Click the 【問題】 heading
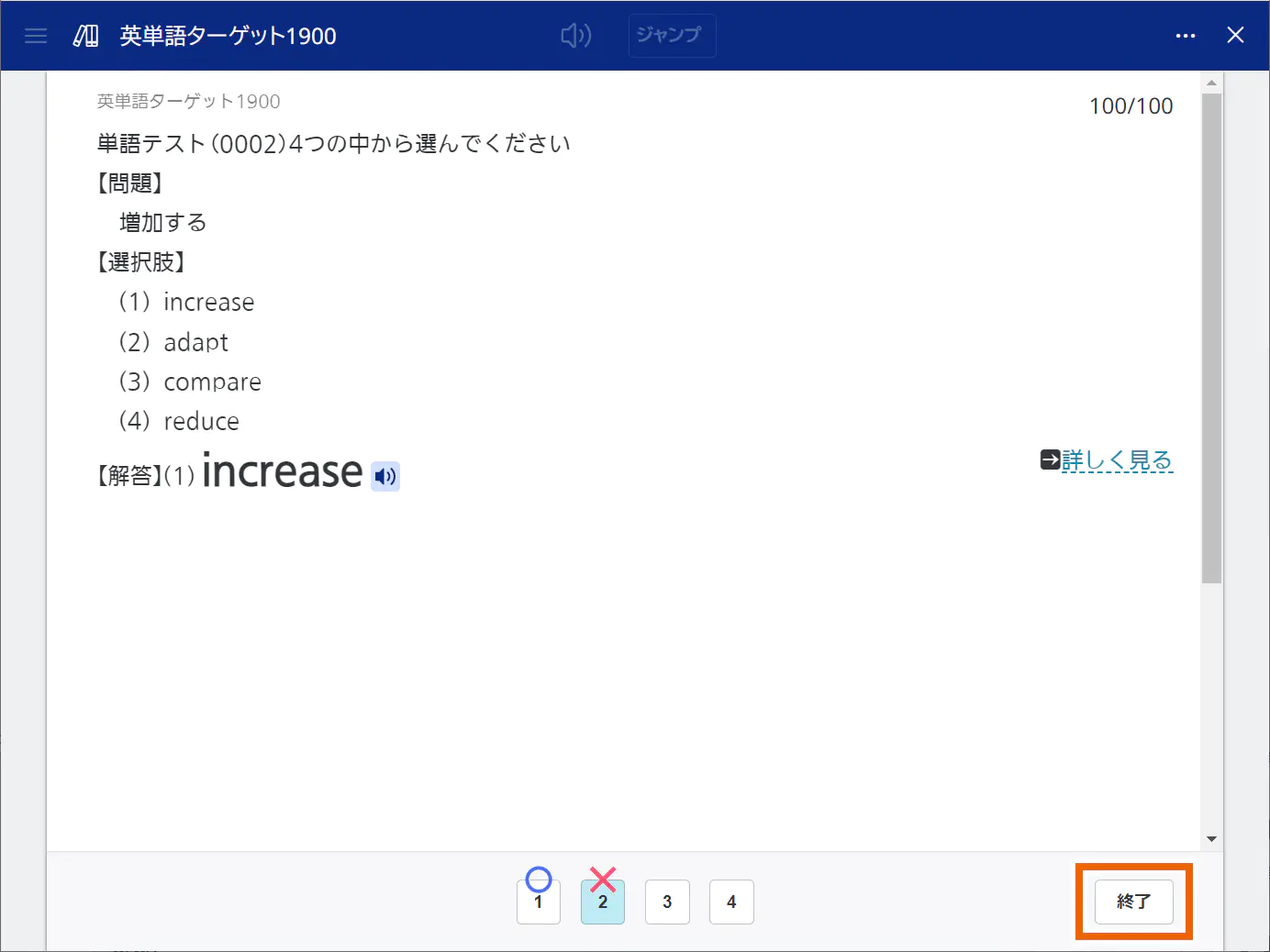Screen dimensions: 1270x952 click(x=130, y=183)
